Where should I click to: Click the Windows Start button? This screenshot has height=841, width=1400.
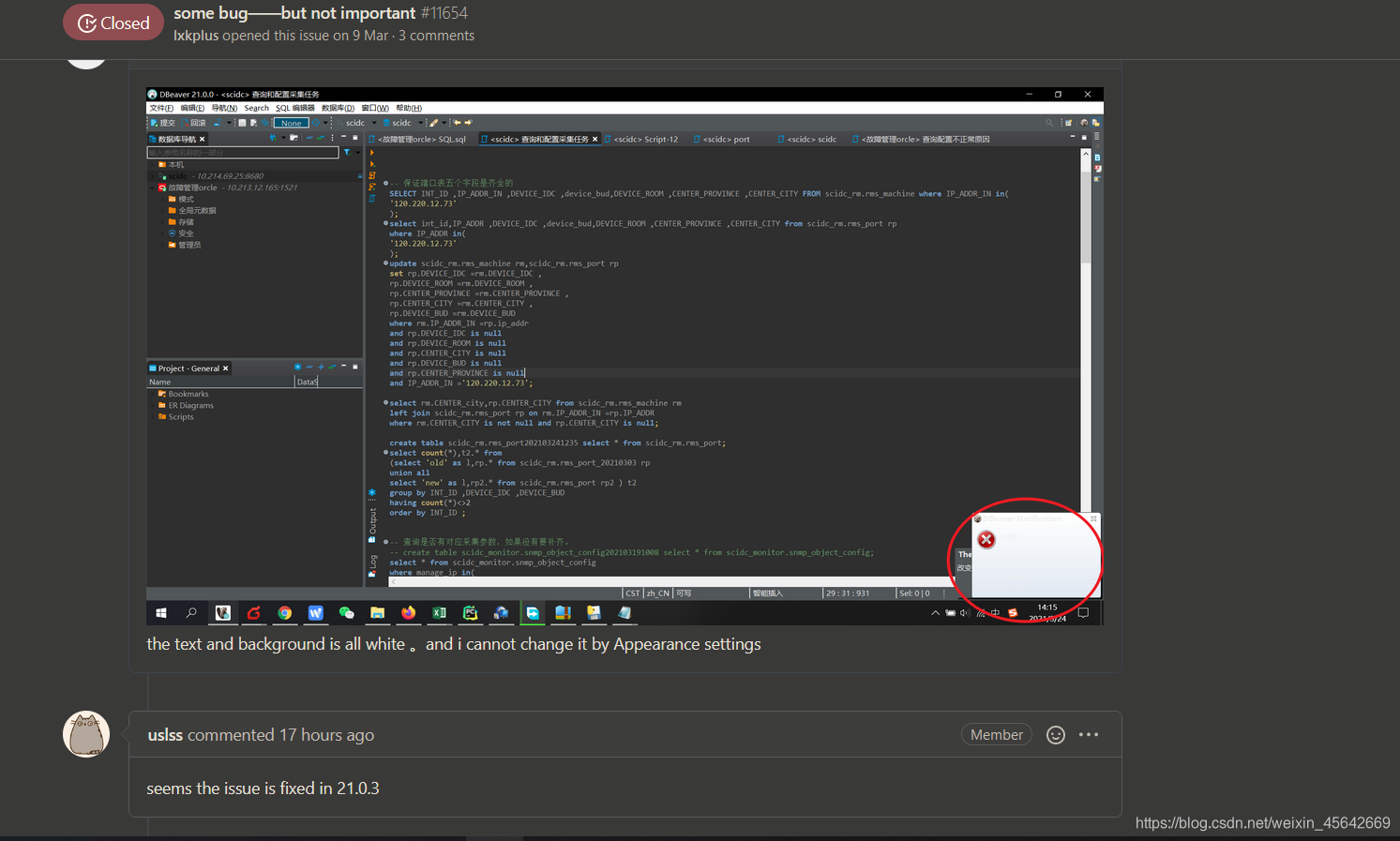pyautogui.click(x=161, y=613)
